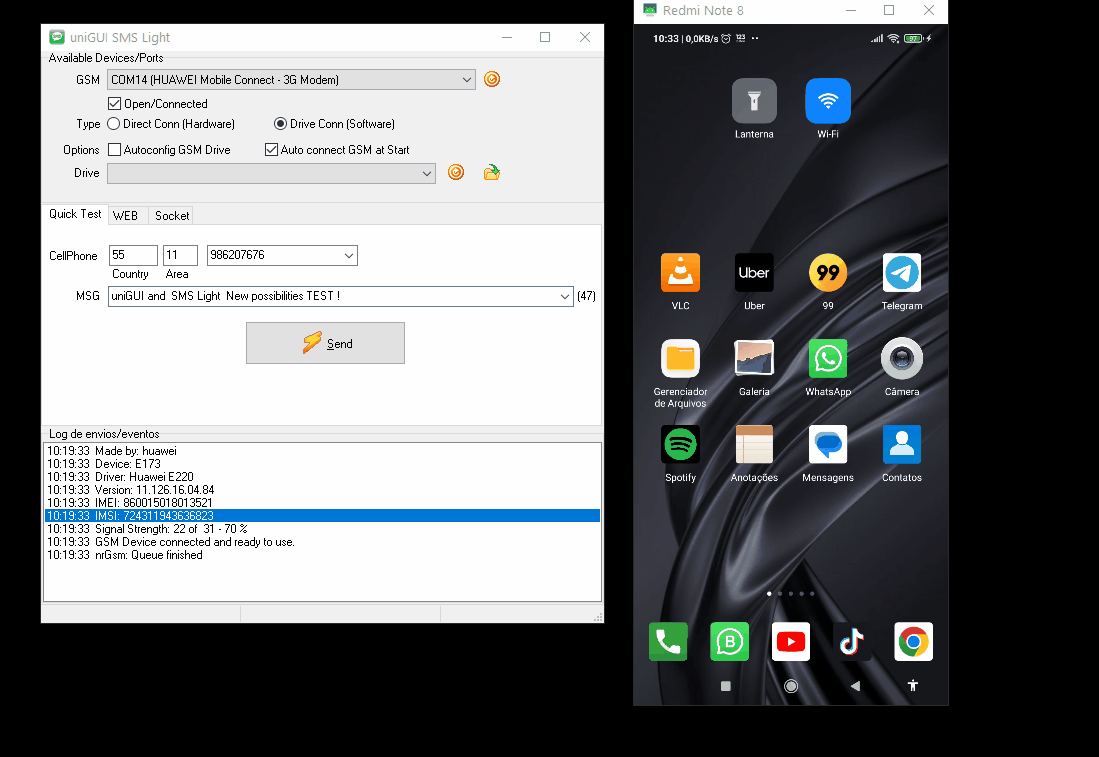Enable Autoconfig GSM Drive option
1099x757 pixels.
114,150
